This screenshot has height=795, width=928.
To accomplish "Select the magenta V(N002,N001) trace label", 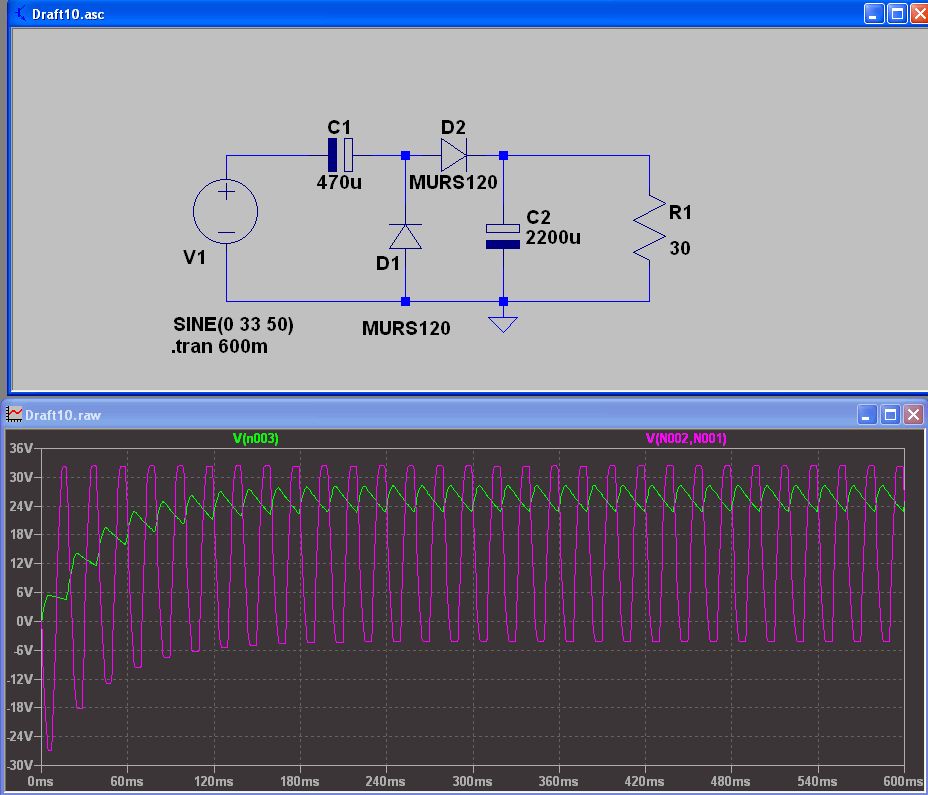I will coord(686,437).
